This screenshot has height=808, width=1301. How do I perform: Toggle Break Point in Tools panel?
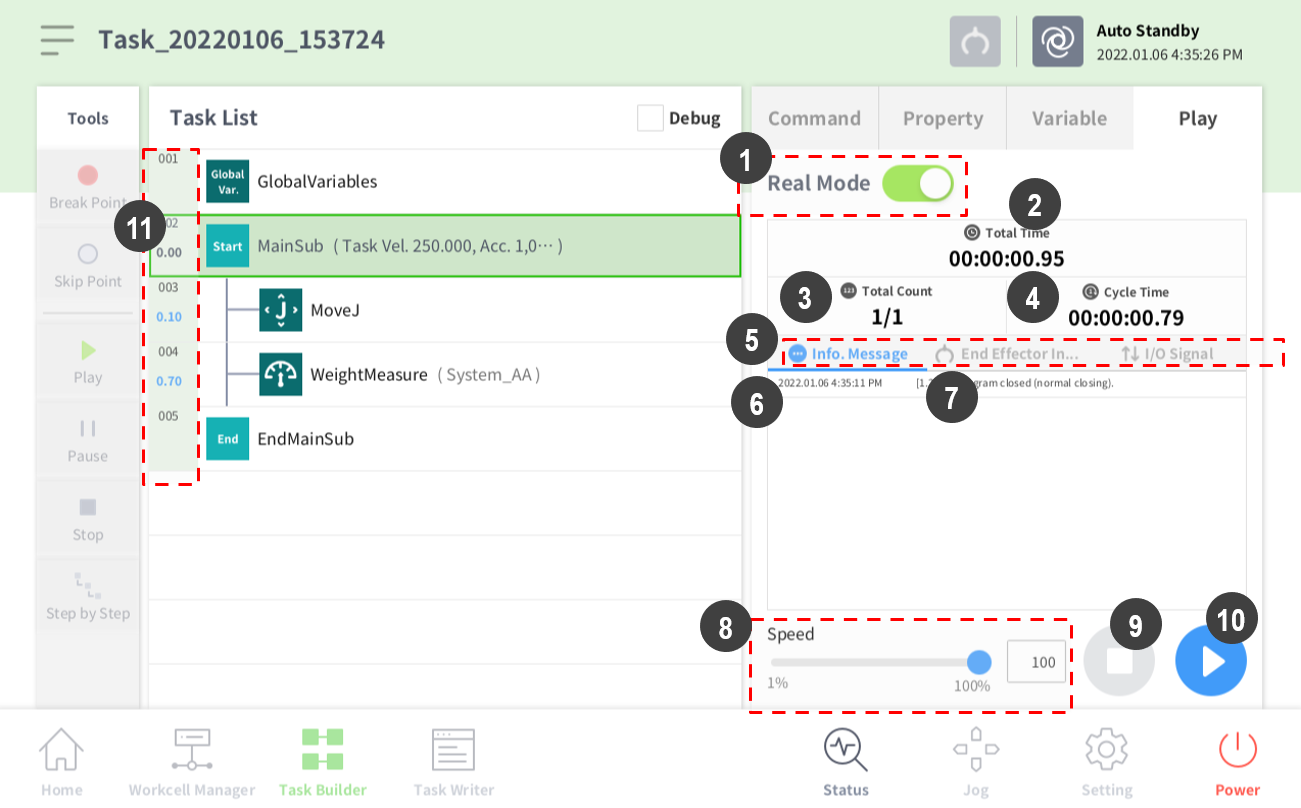[88, 186]
